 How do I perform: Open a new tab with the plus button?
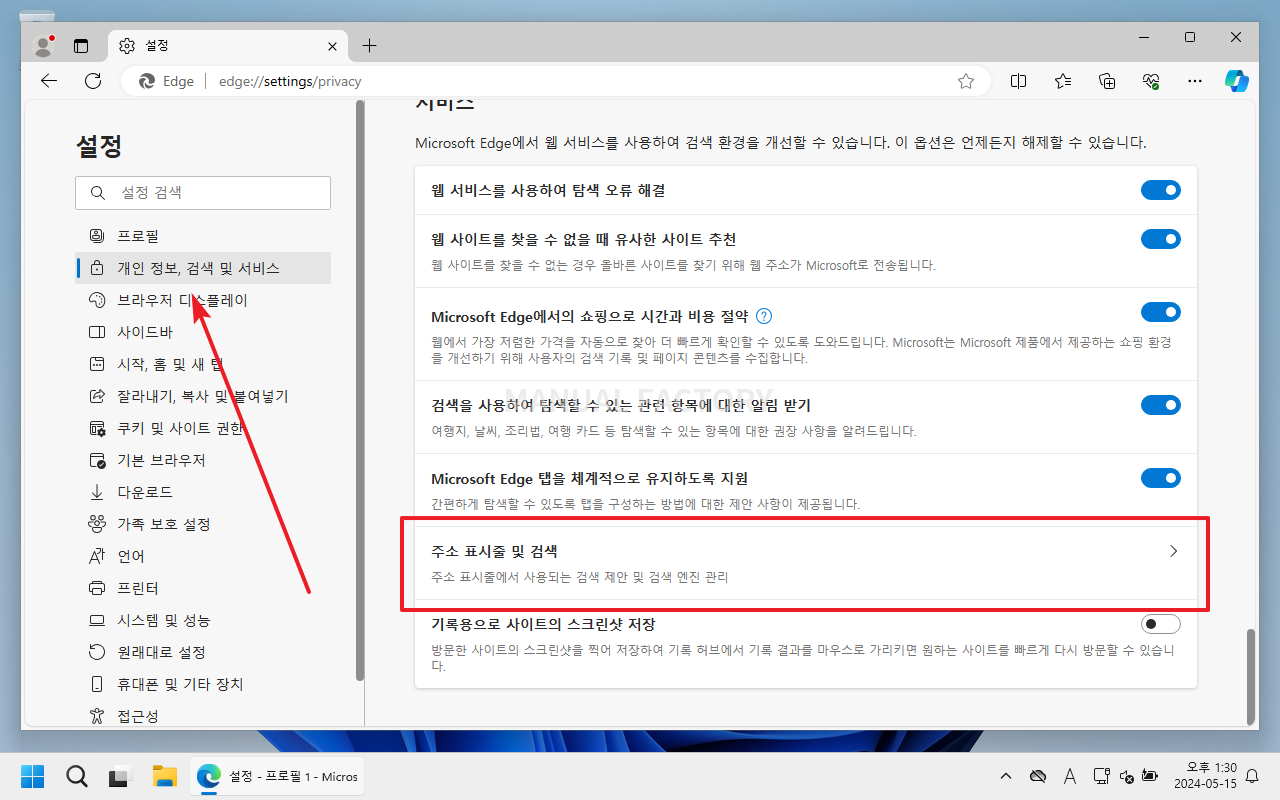coord(369,46)
